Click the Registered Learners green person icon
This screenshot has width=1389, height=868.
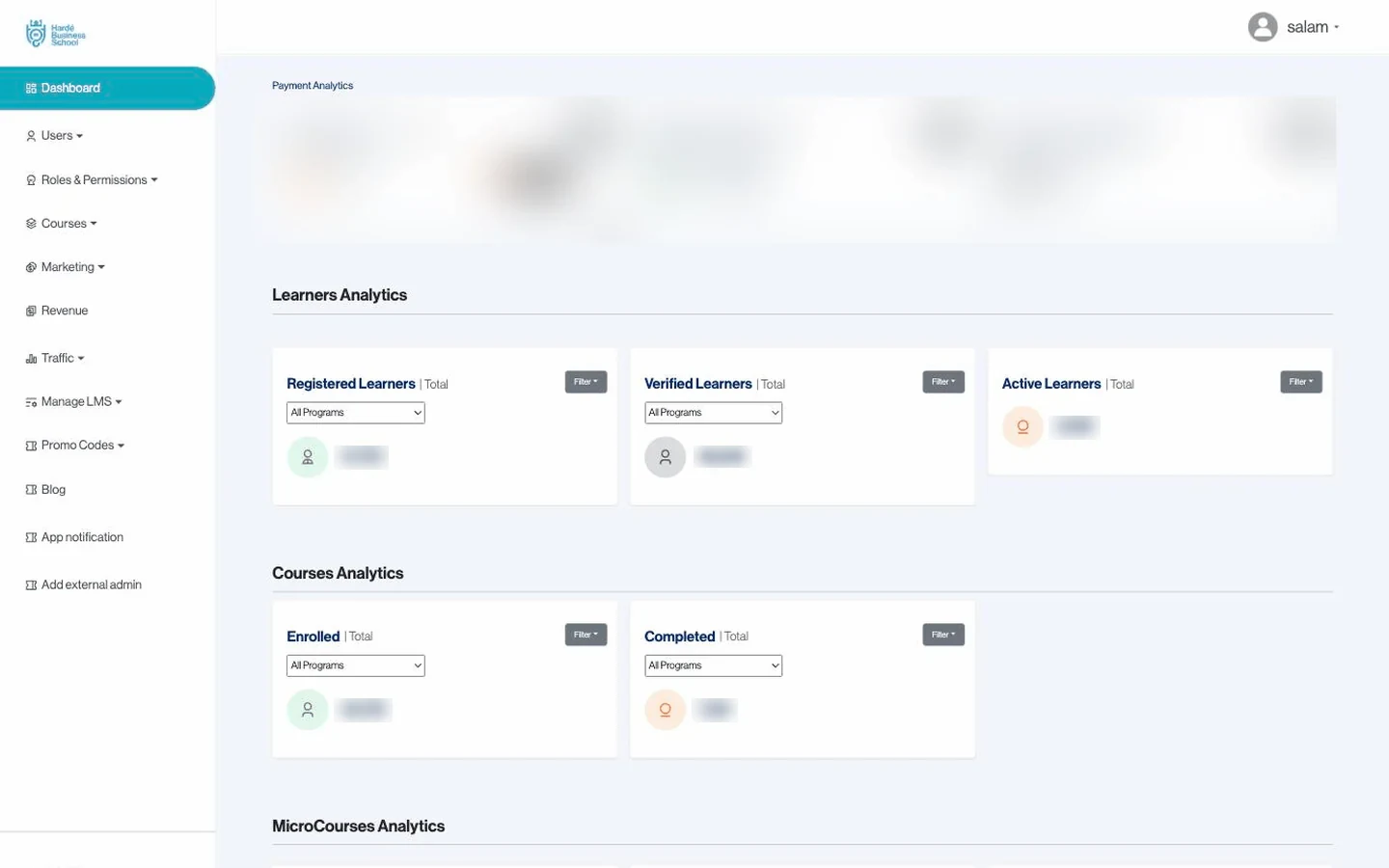[x=308, y=457]
